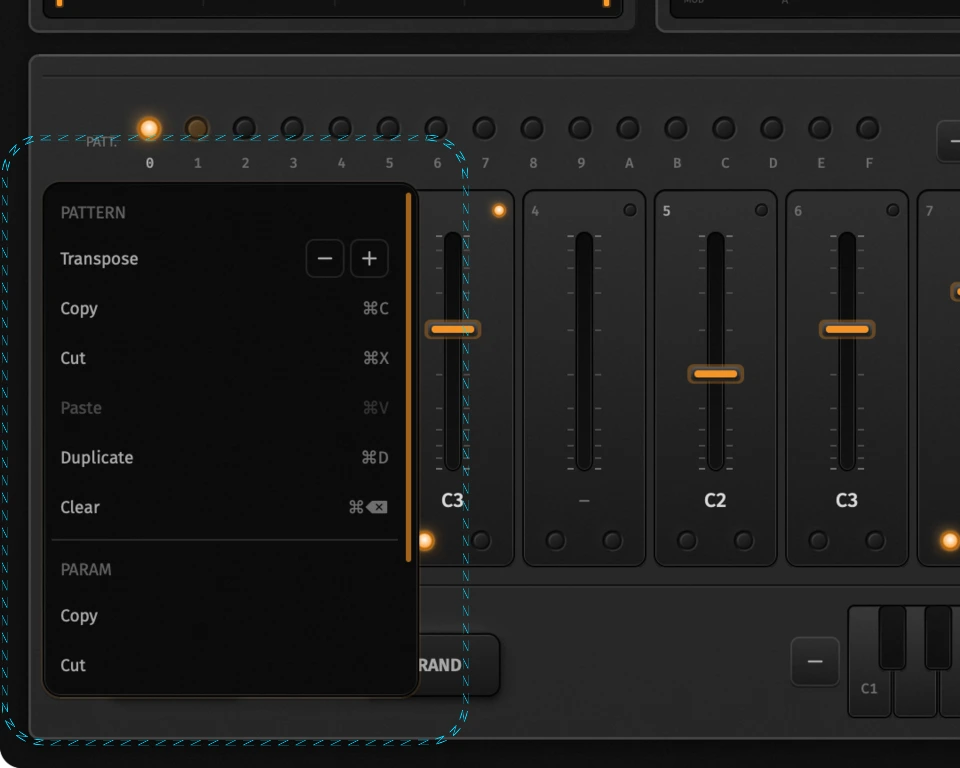Click step 4 slider track
This screenshot has width=960, height=768.
(x=584, y=352)
